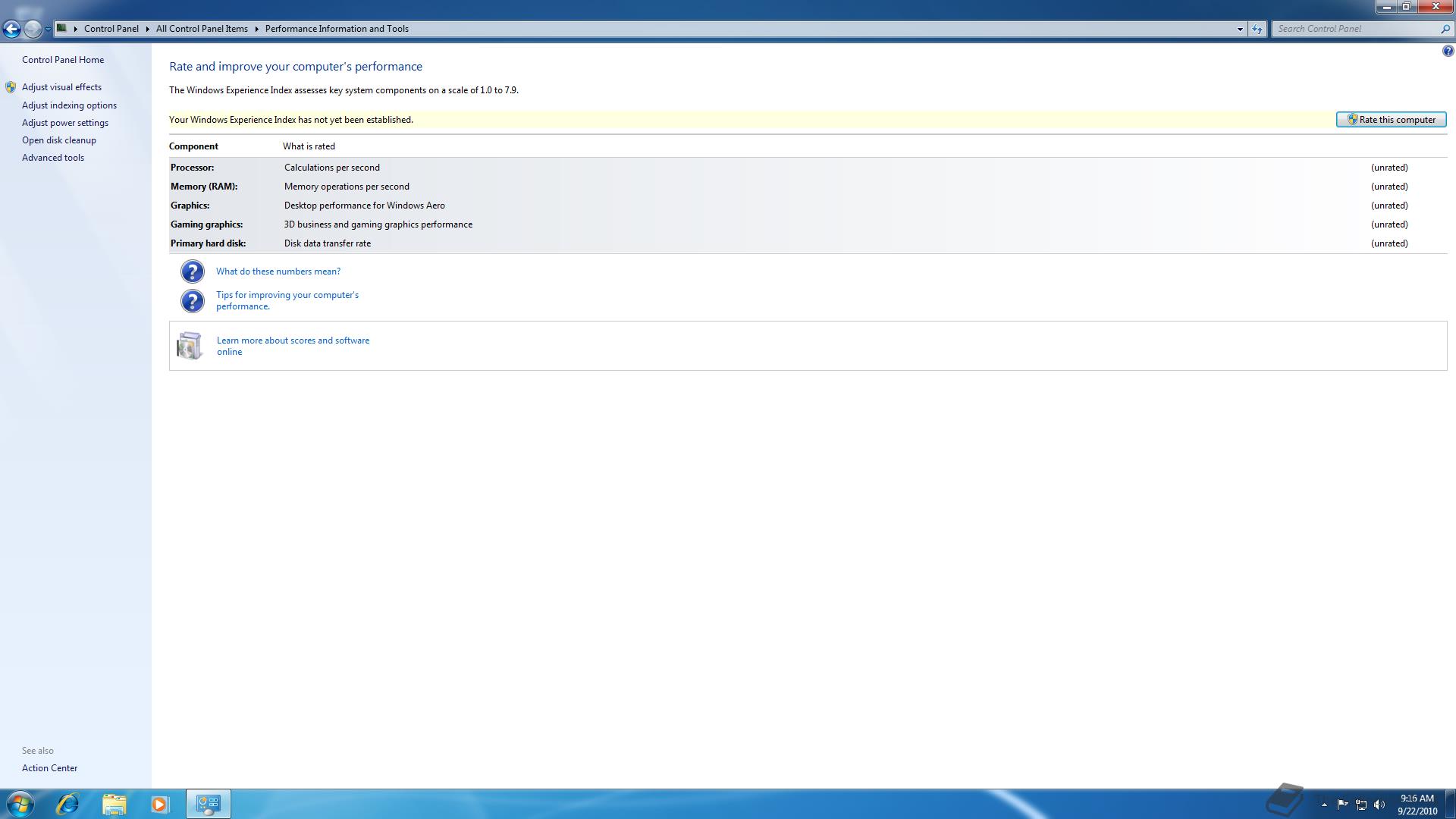The image size is (1456, 819).
Task: Select the Processor row label
Action: click(x=193, y=168)
